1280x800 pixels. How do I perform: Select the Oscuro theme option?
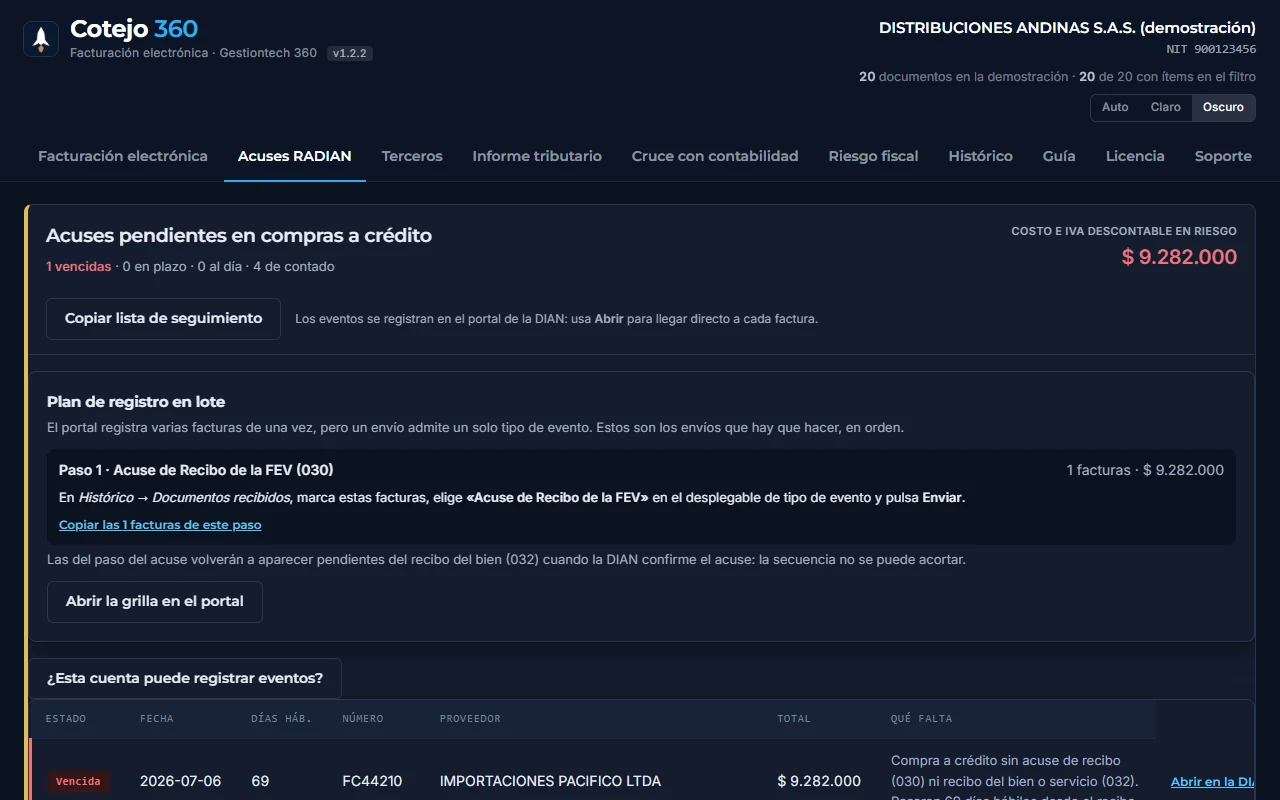point(1223,107)
